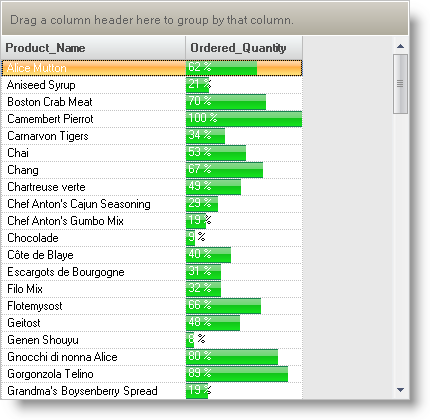
Task: Select the Carnarvon Tigers row
Action: point(152,136)
